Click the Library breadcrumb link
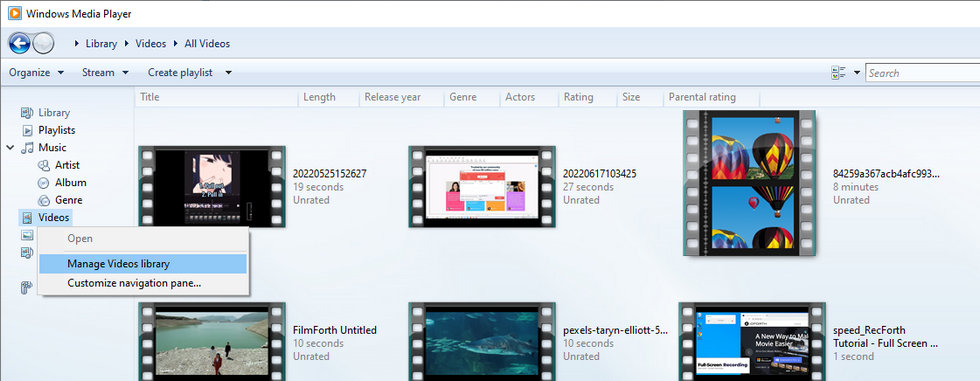The height and width of the screenshot is (381, 980). click(101, 44)
